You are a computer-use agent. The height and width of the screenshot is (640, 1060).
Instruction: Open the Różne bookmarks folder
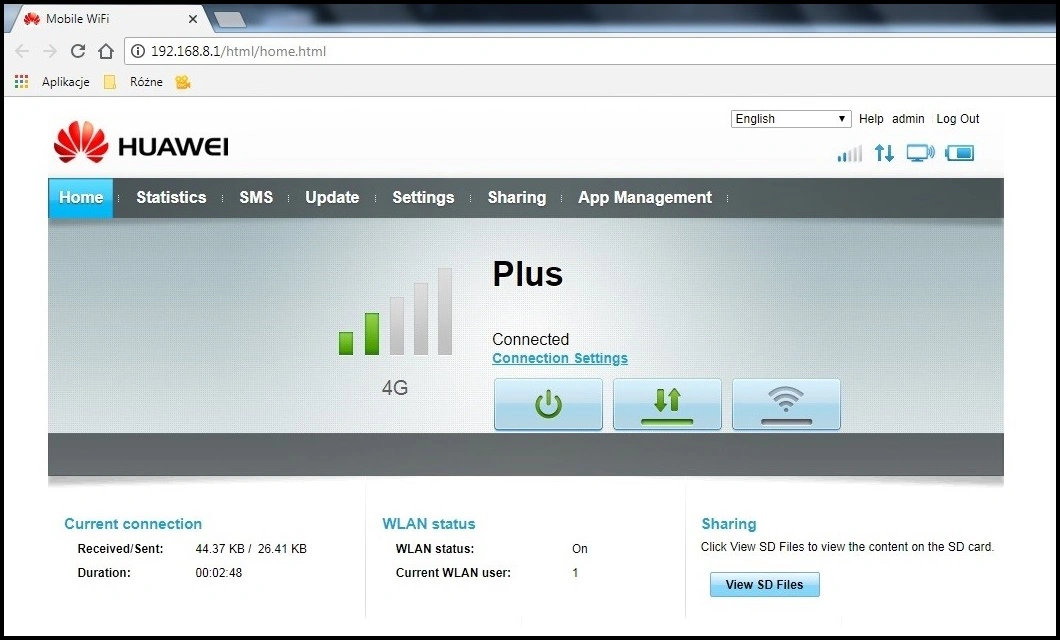[x=136, y=82]
